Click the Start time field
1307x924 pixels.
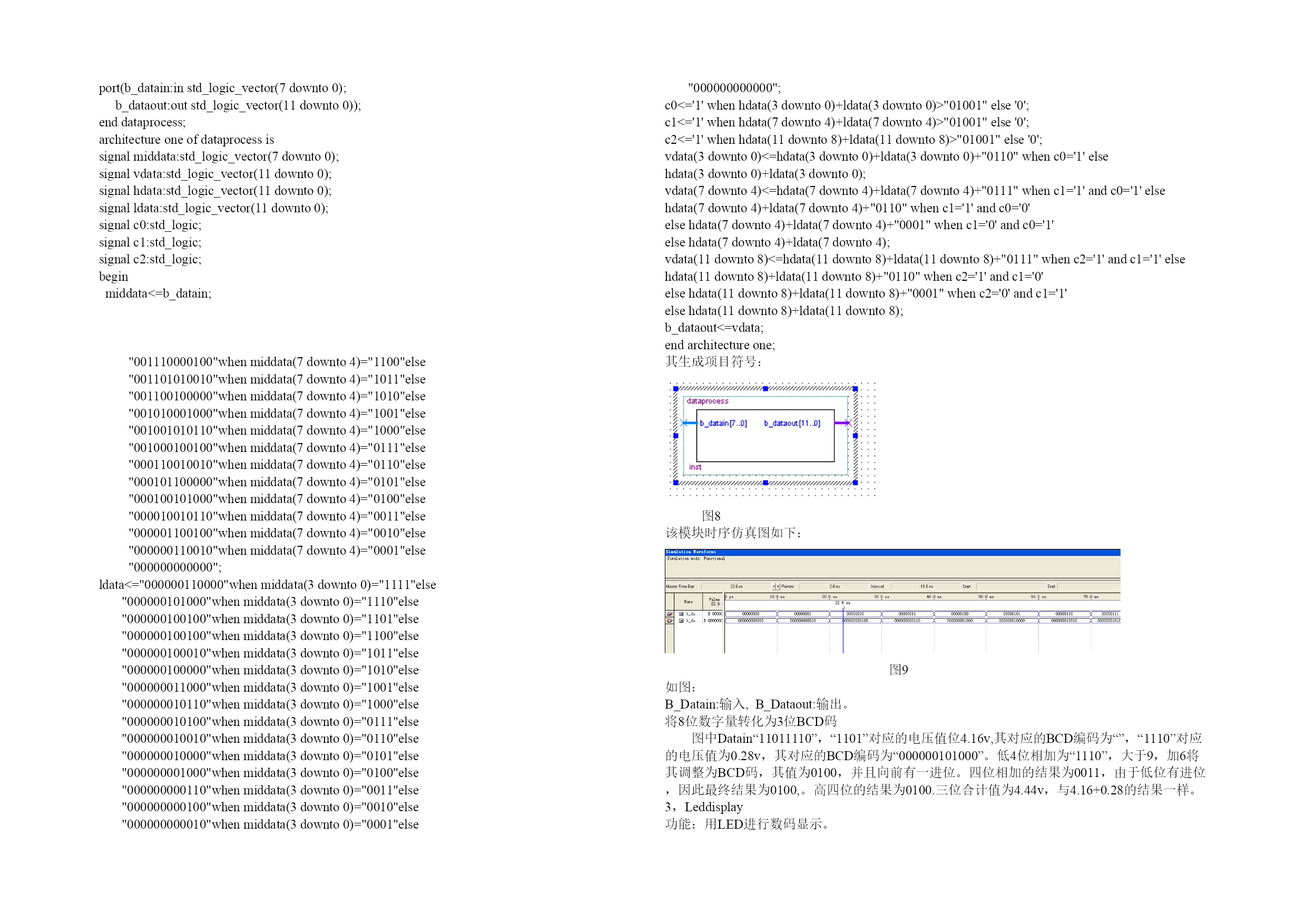coord(1011,586)
